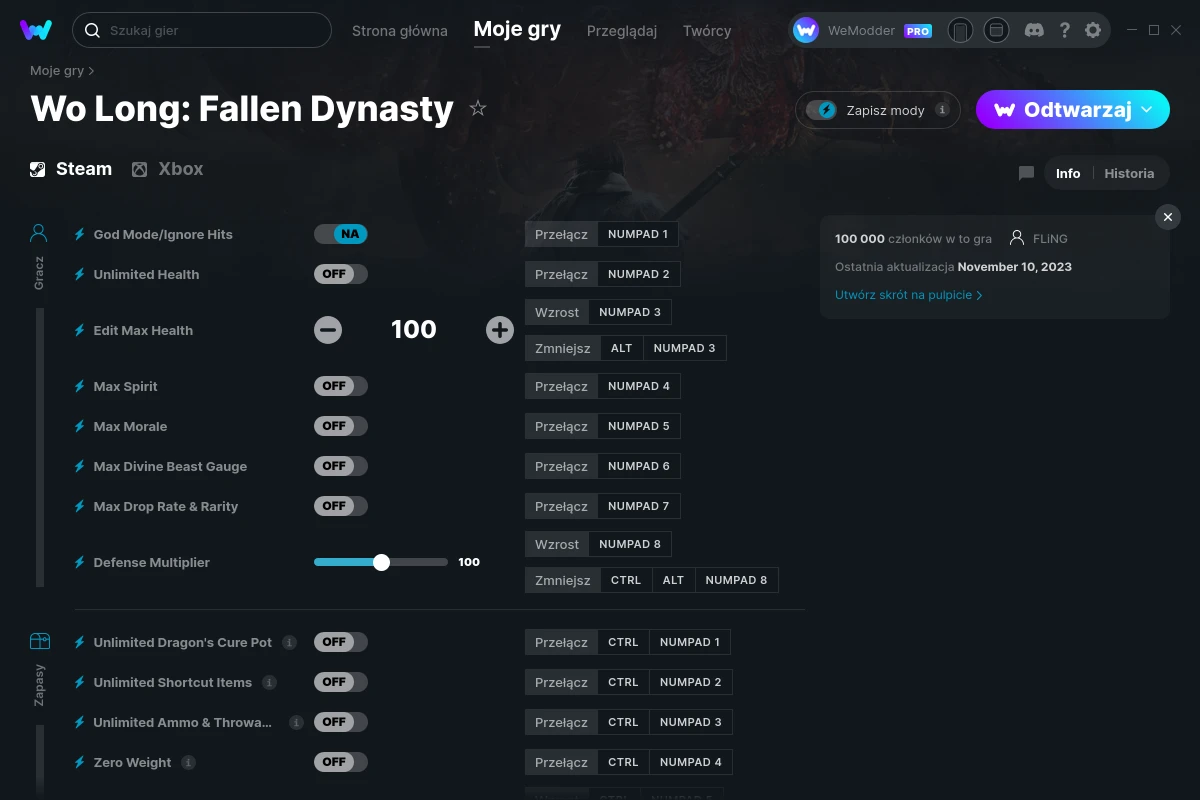
Task: Expand the Odtwarzaj dropdown arrow
Action: (x=1147, y=109)
